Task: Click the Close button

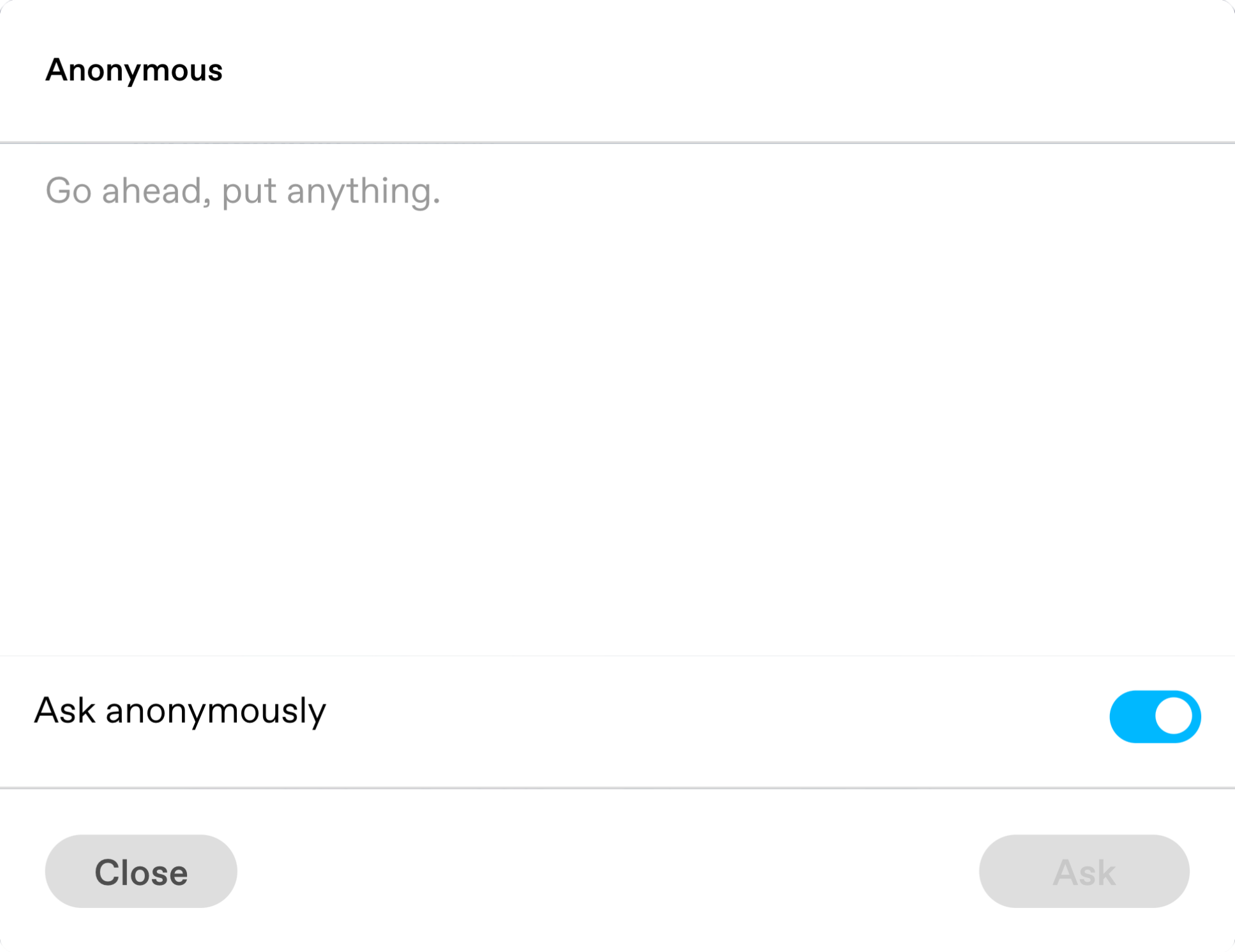Action: (x=141, y=871)
